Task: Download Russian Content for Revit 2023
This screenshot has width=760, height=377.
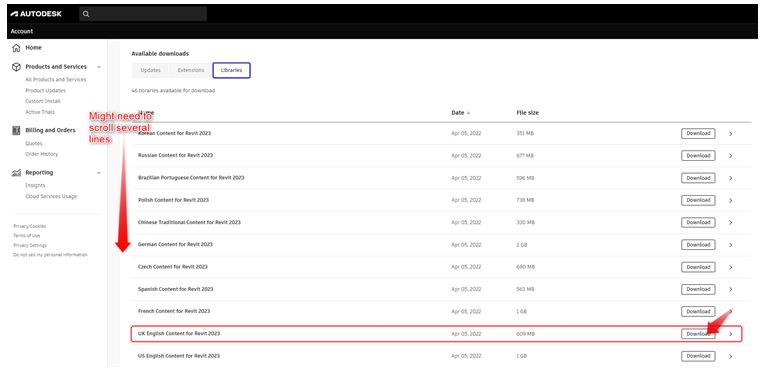Action: [x=698, y=156]
